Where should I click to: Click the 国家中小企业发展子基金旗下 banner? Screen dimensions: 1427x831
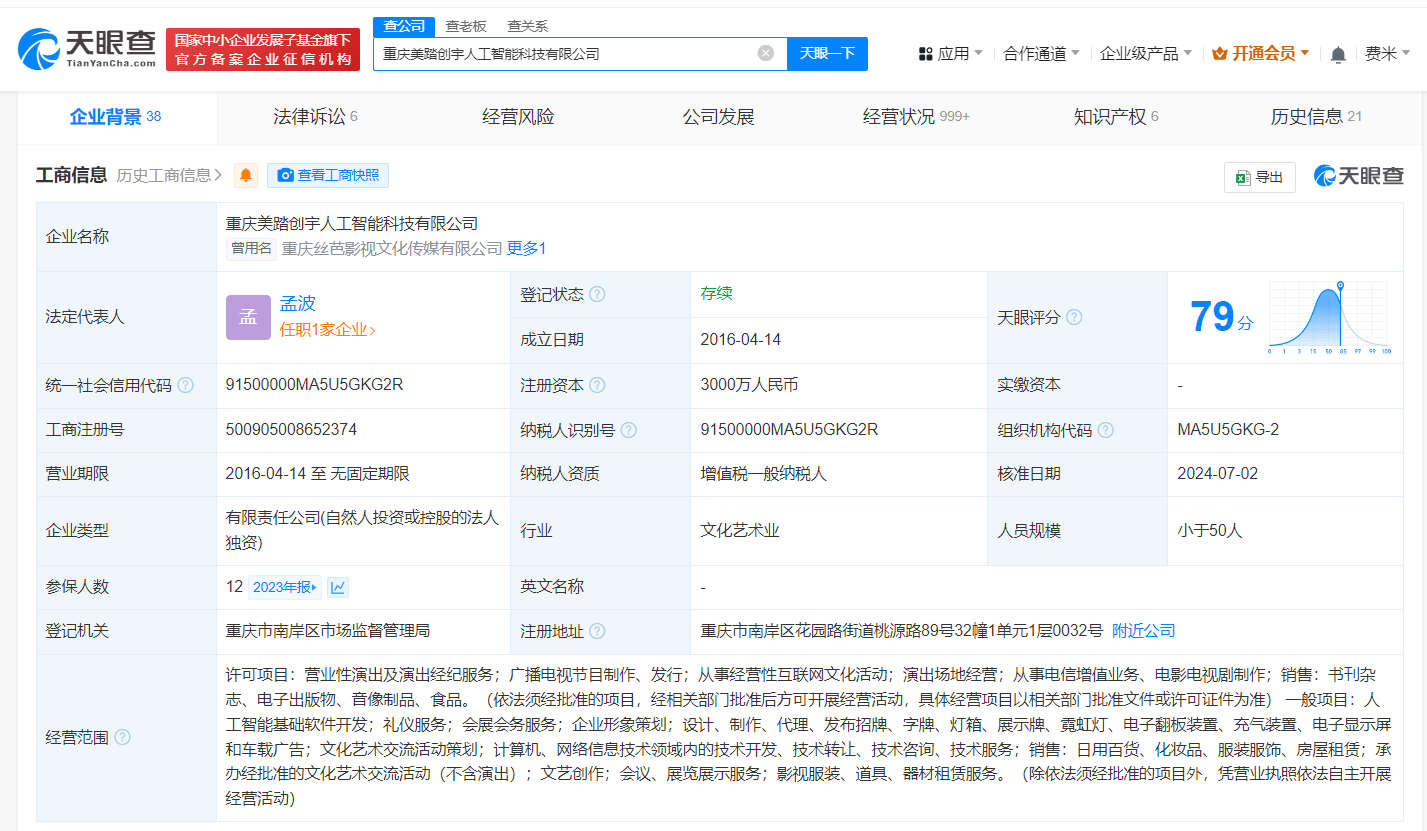[264, 49]
